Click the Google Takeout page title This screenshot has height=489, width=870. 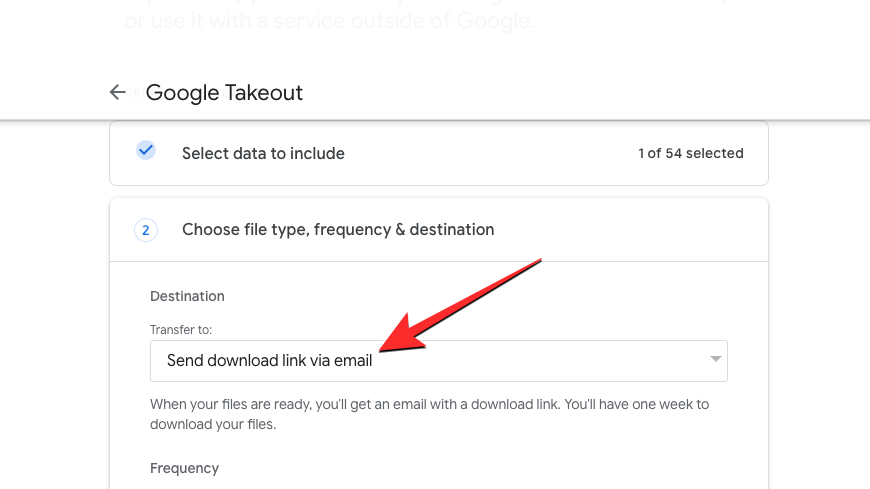point(224,93)
